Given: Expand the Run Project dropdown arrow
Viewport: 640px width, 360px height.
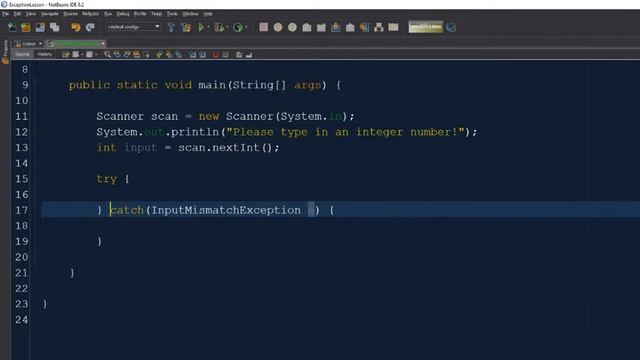Looking at the screenshot, I should tap(208, 27).
